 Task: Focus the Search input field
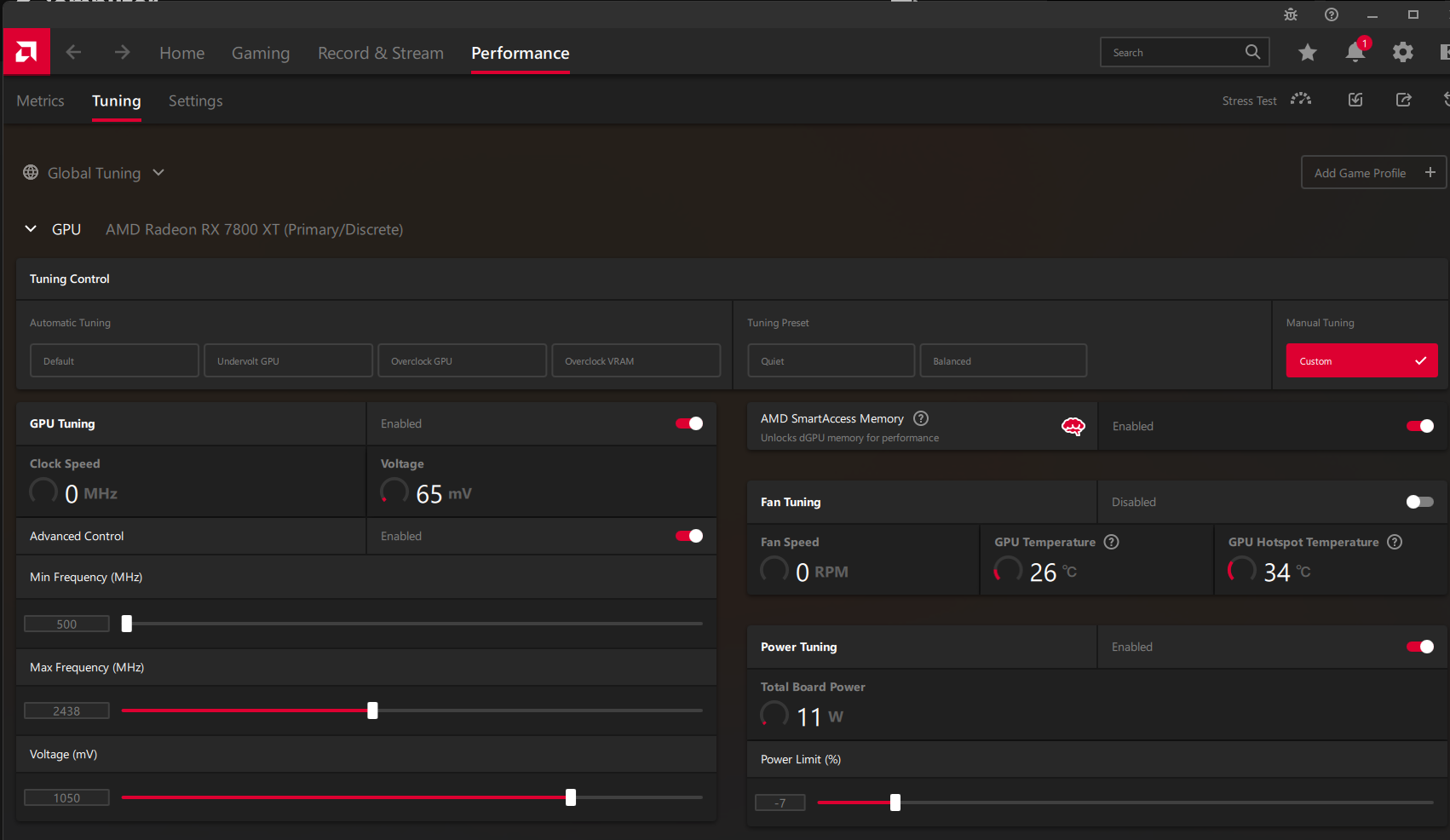[x=1184, y=52]
